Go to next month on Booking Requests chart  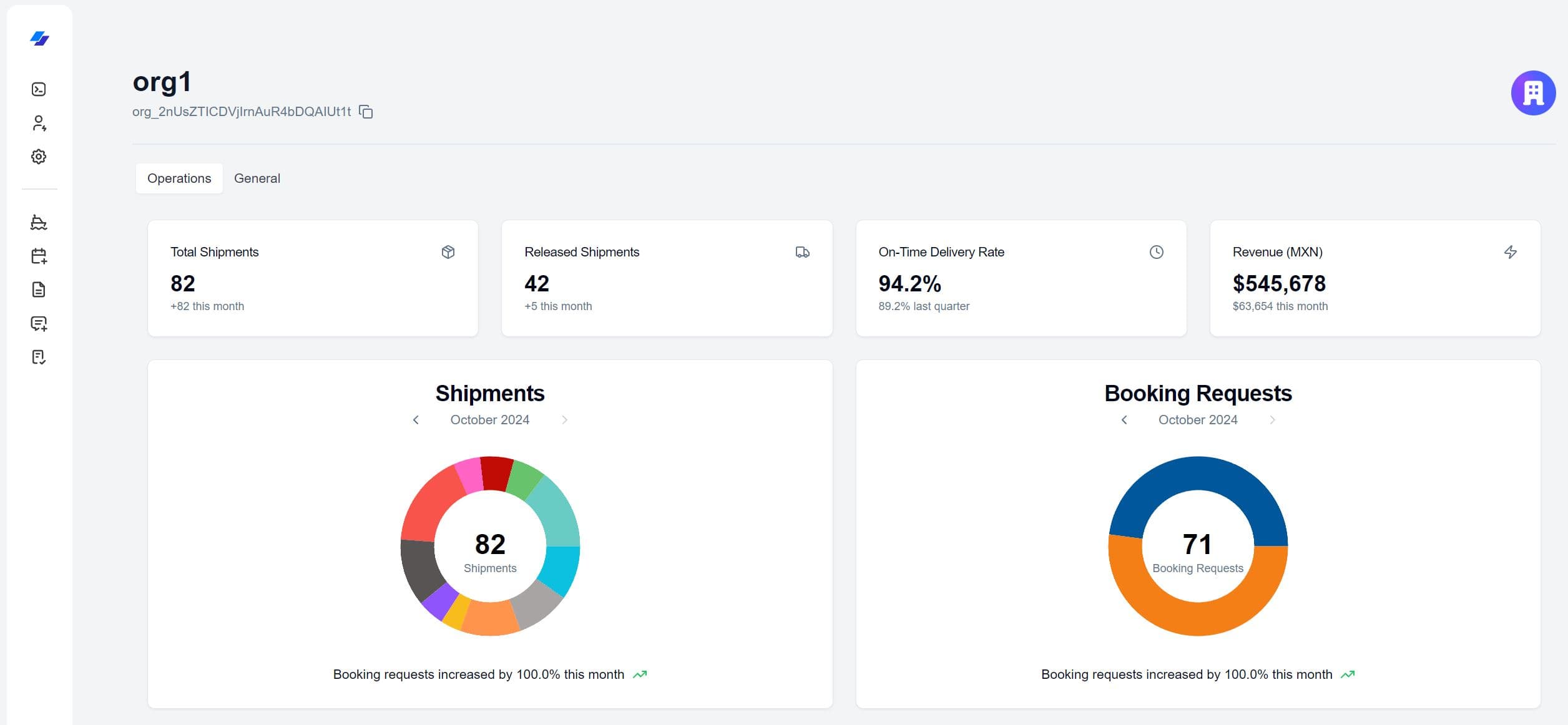1272,420
